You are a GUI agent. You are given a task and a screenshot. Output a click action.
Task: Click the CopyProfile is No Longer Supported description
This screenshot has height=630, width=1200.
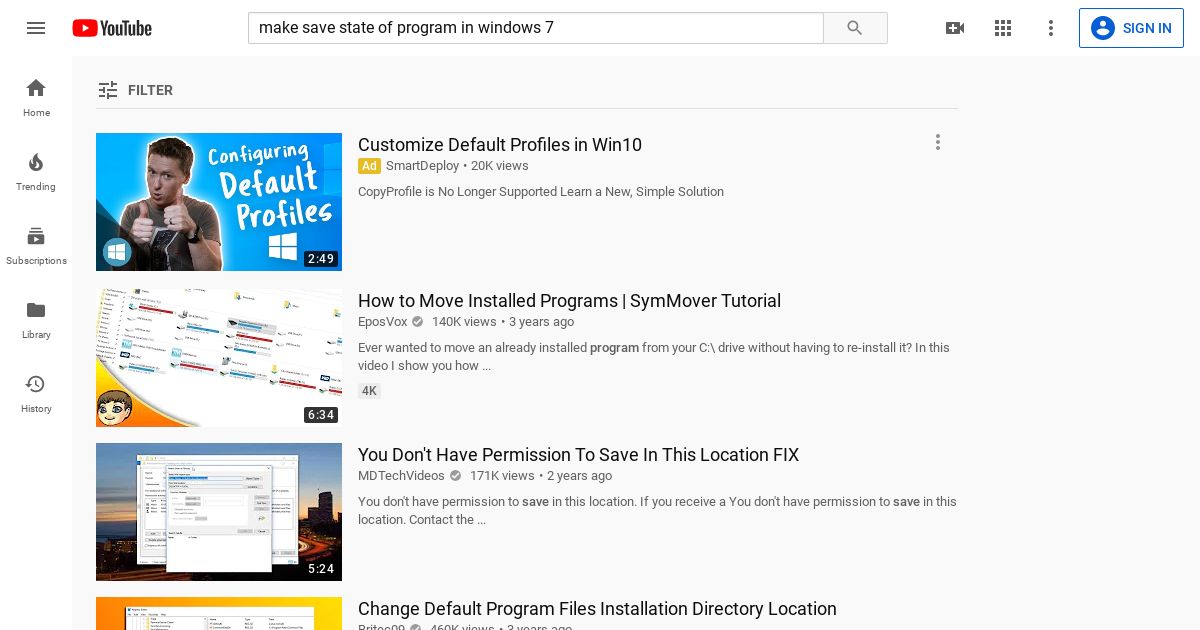tap(541, 192)
